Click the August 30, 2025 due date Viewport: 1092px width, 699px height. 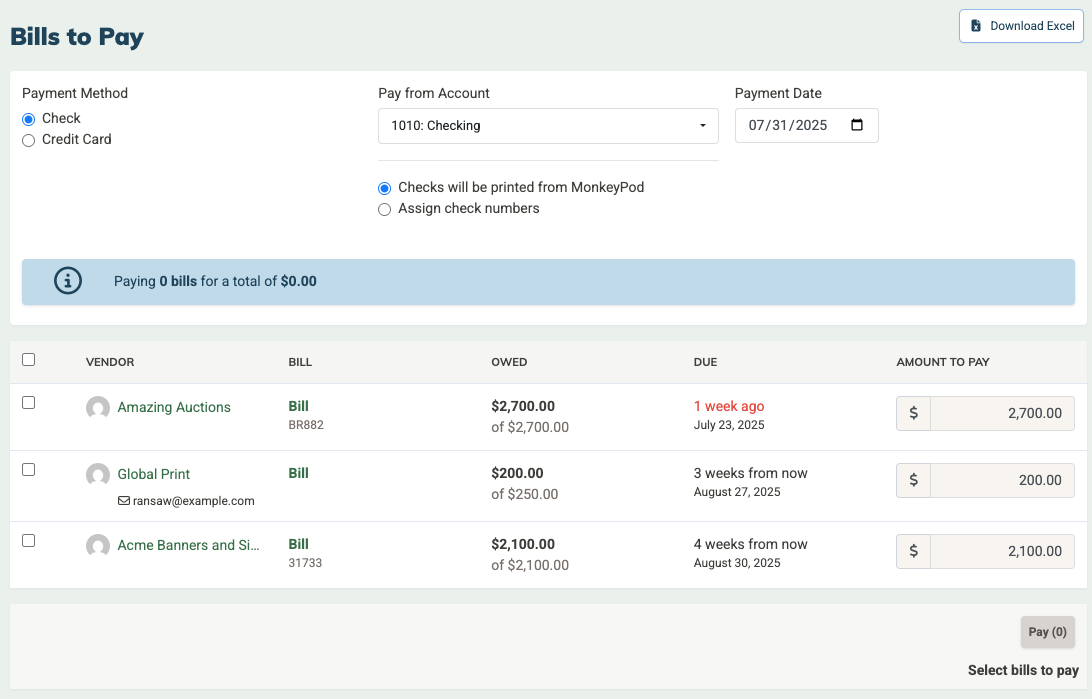tap(737, 563)
